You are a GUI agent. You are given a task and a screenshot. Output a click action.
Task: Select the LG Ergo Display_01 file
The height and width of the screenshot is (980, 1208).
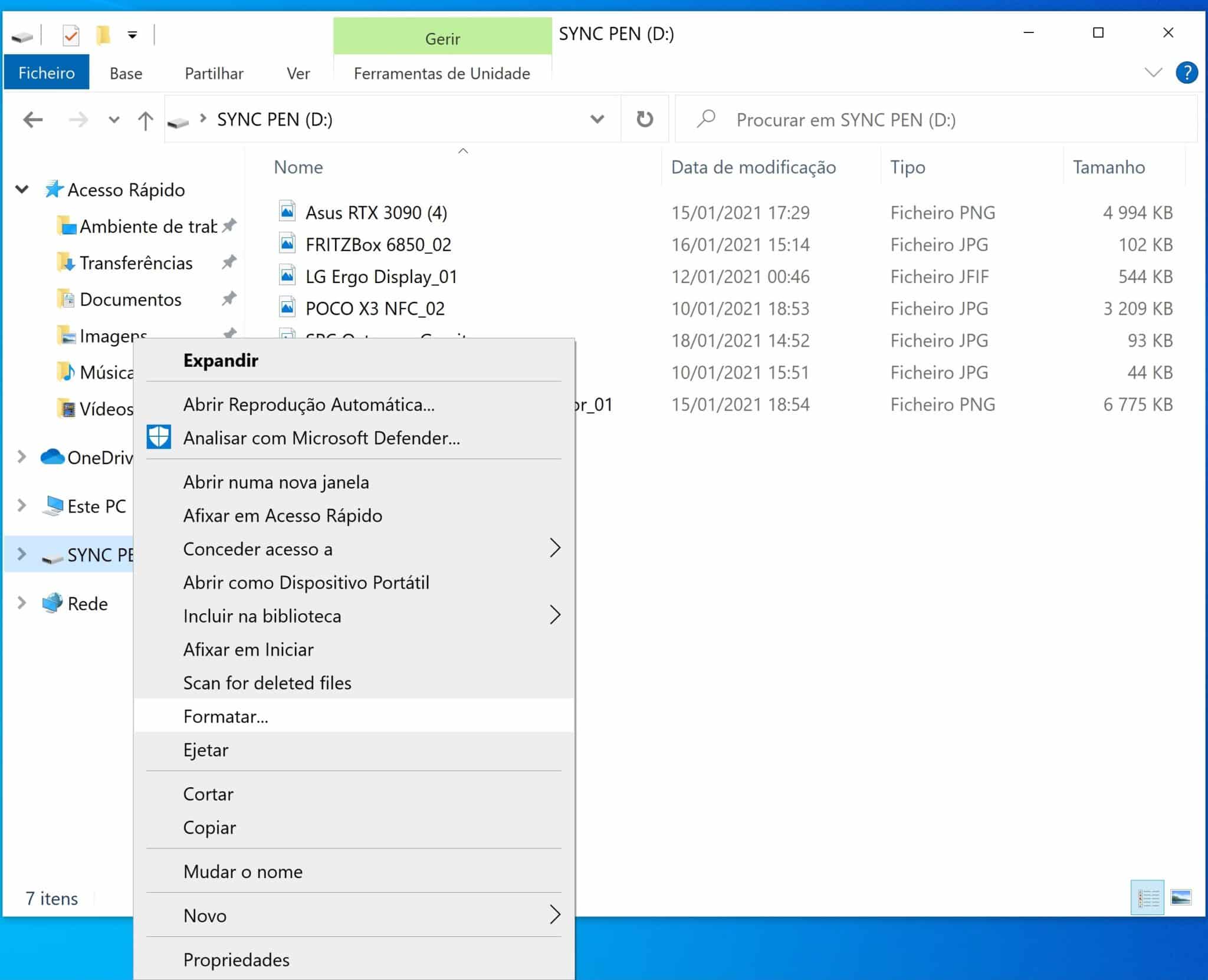coord(381,277)
